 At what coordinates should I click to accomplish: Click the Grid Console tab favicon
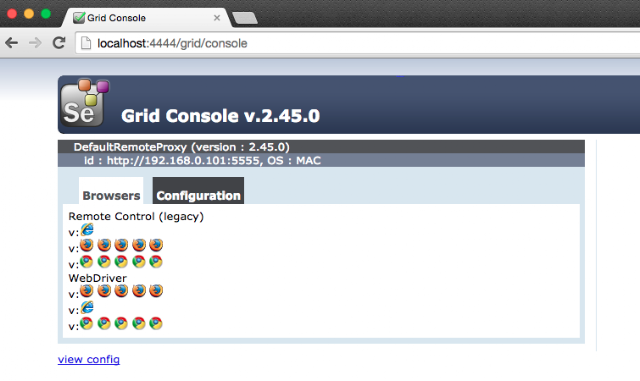point(79,18)
